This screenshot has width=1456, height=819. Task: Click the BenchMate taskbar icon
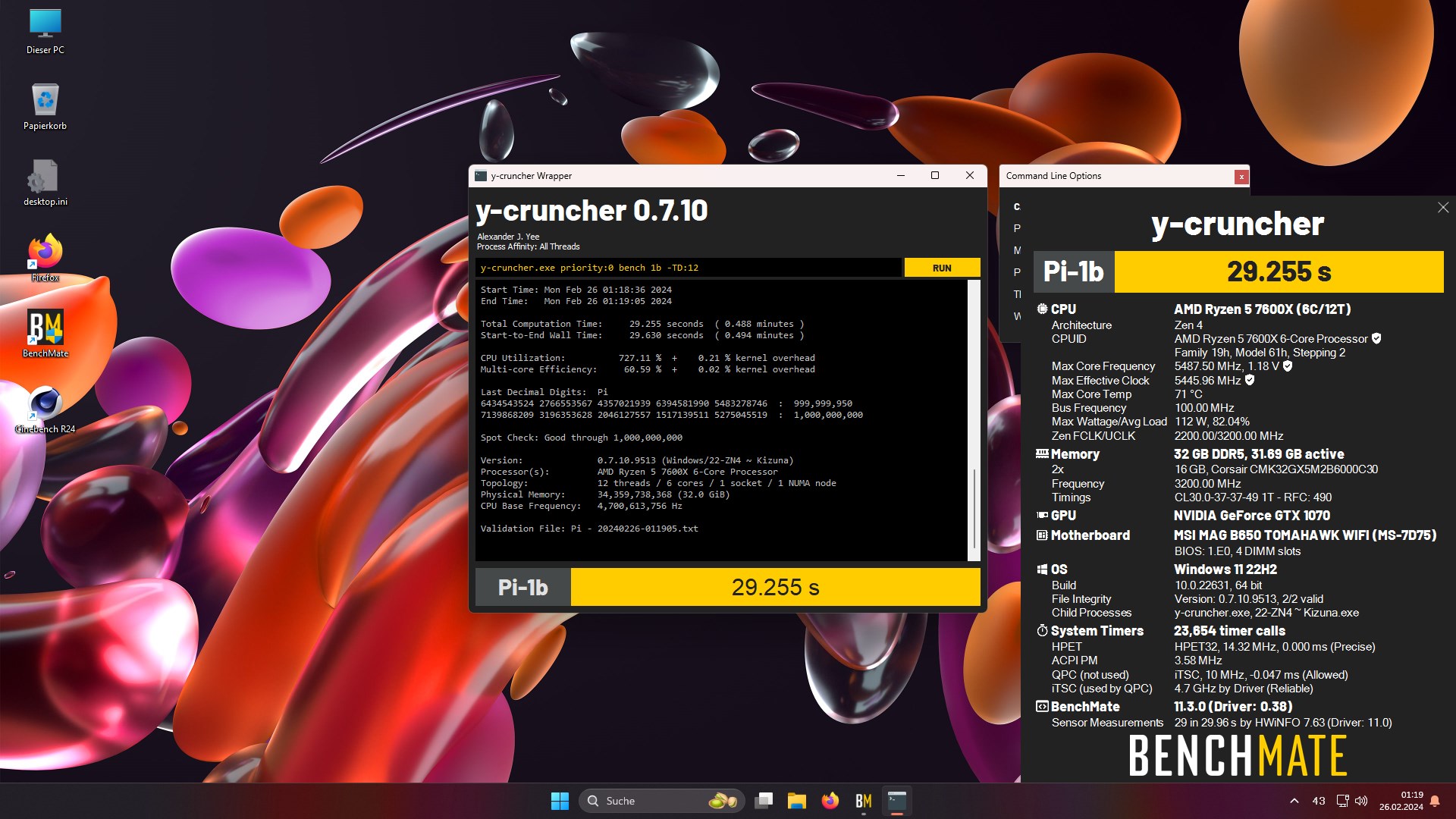click(x=864, y=801)
